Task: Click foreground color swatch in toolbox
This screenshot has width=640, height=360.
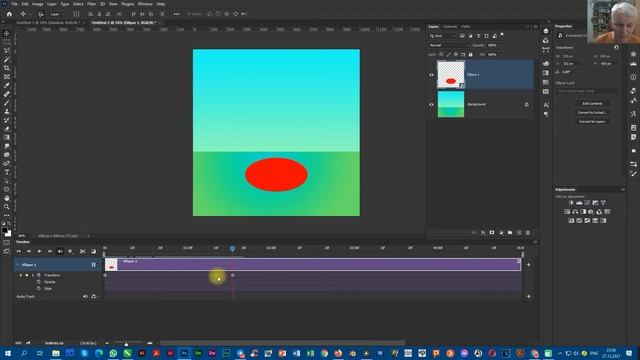Action: point(4,230)
